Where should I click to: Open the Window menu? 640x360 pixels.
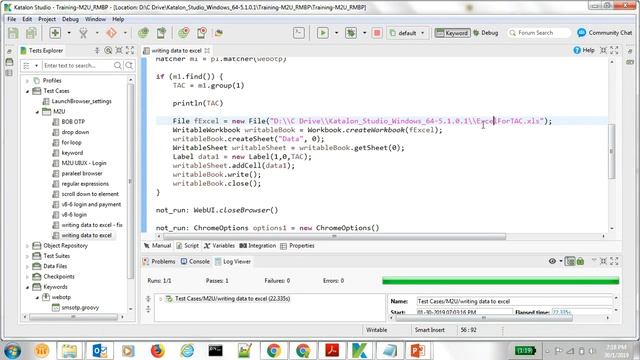pos(95,19)
